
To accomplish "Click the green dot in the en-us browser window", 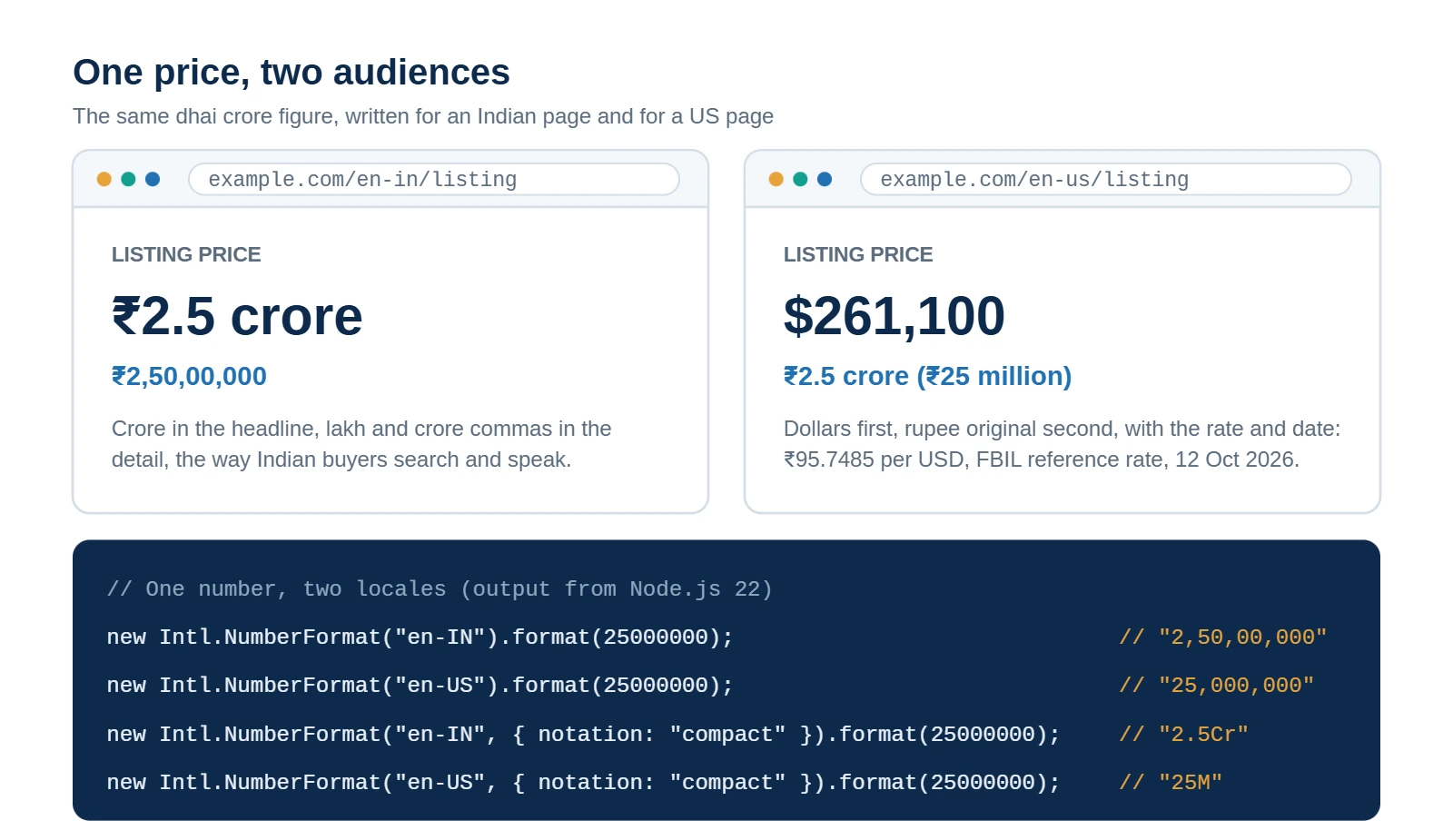I will coord(800,179).
